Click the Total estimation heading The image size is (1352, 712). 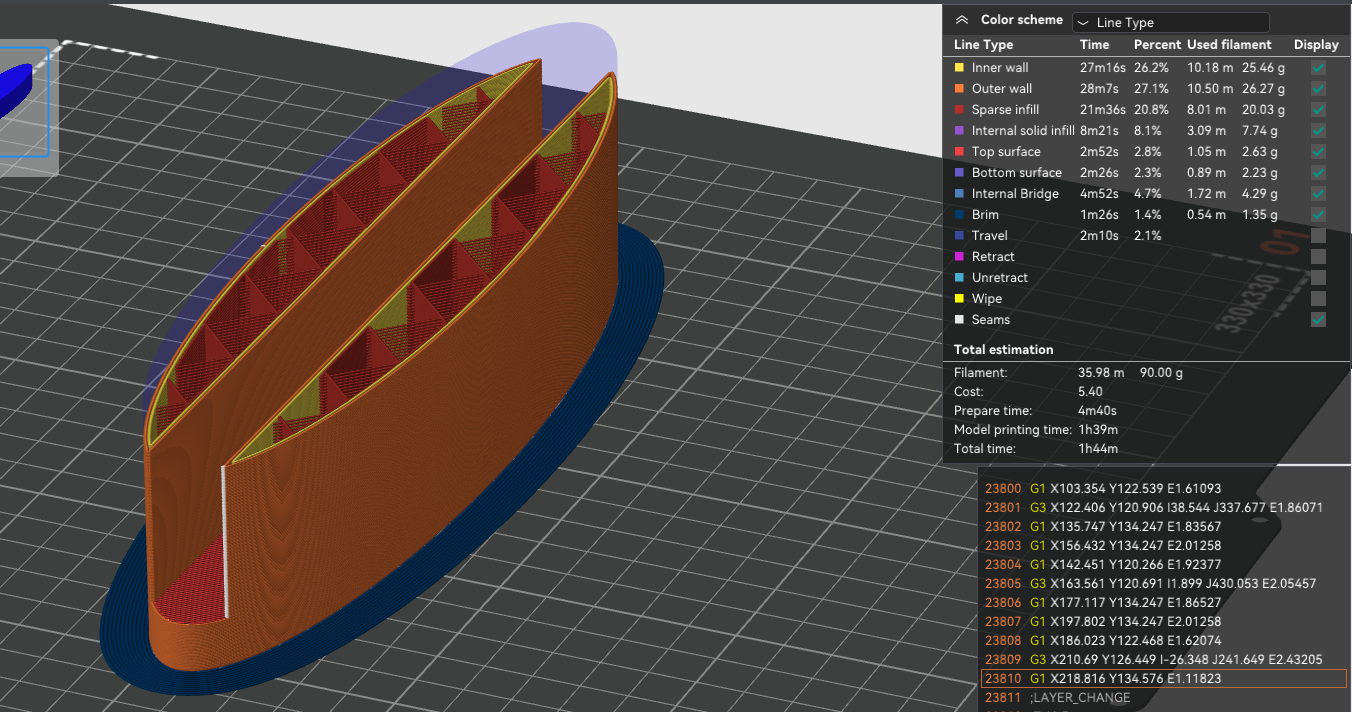pyautogui.click(x=1003, y=350)
